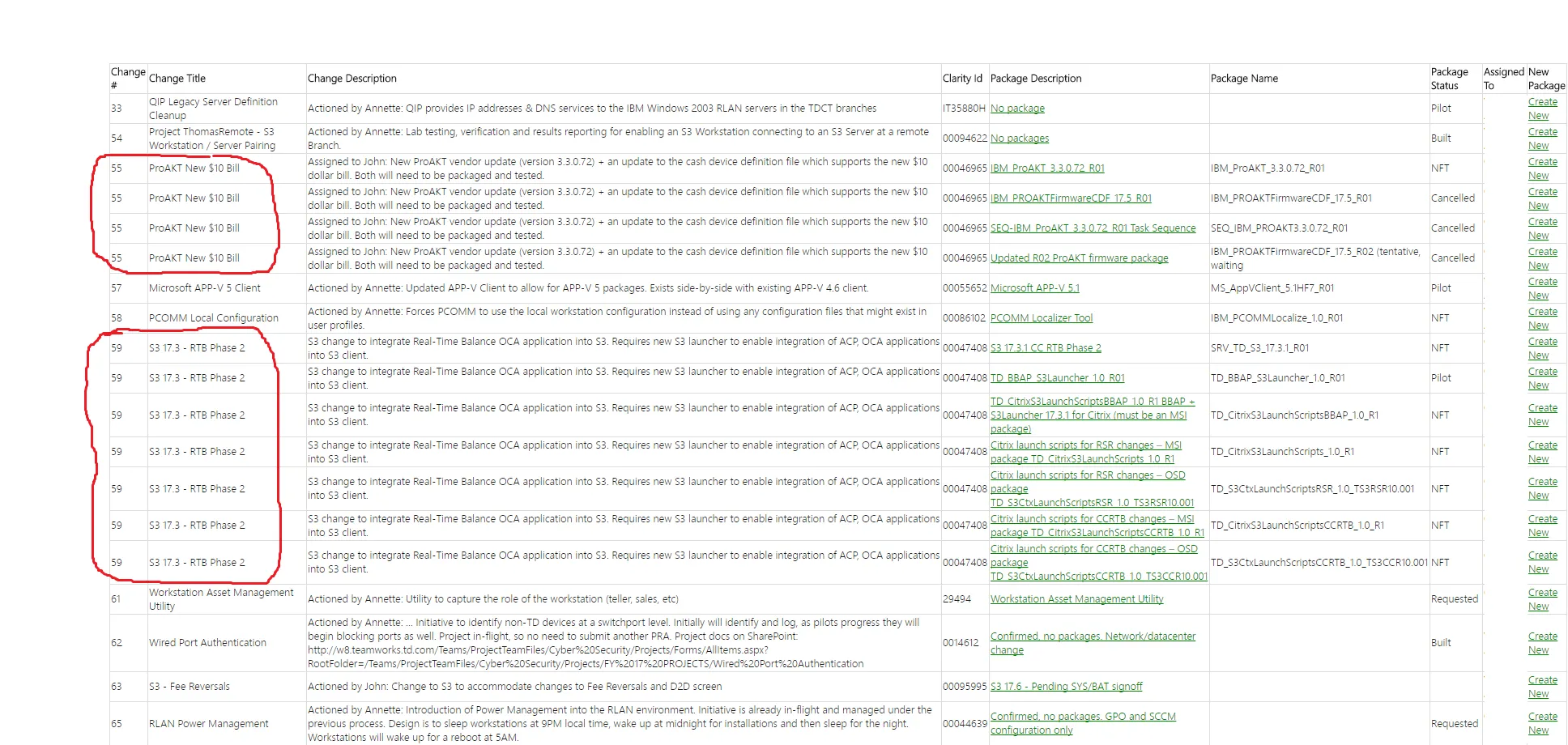1568x745 pixels.
Task: Open the IBM_ProAKT_3.3.0.72_R01 package description link
Action: [x=1047, y=168]
